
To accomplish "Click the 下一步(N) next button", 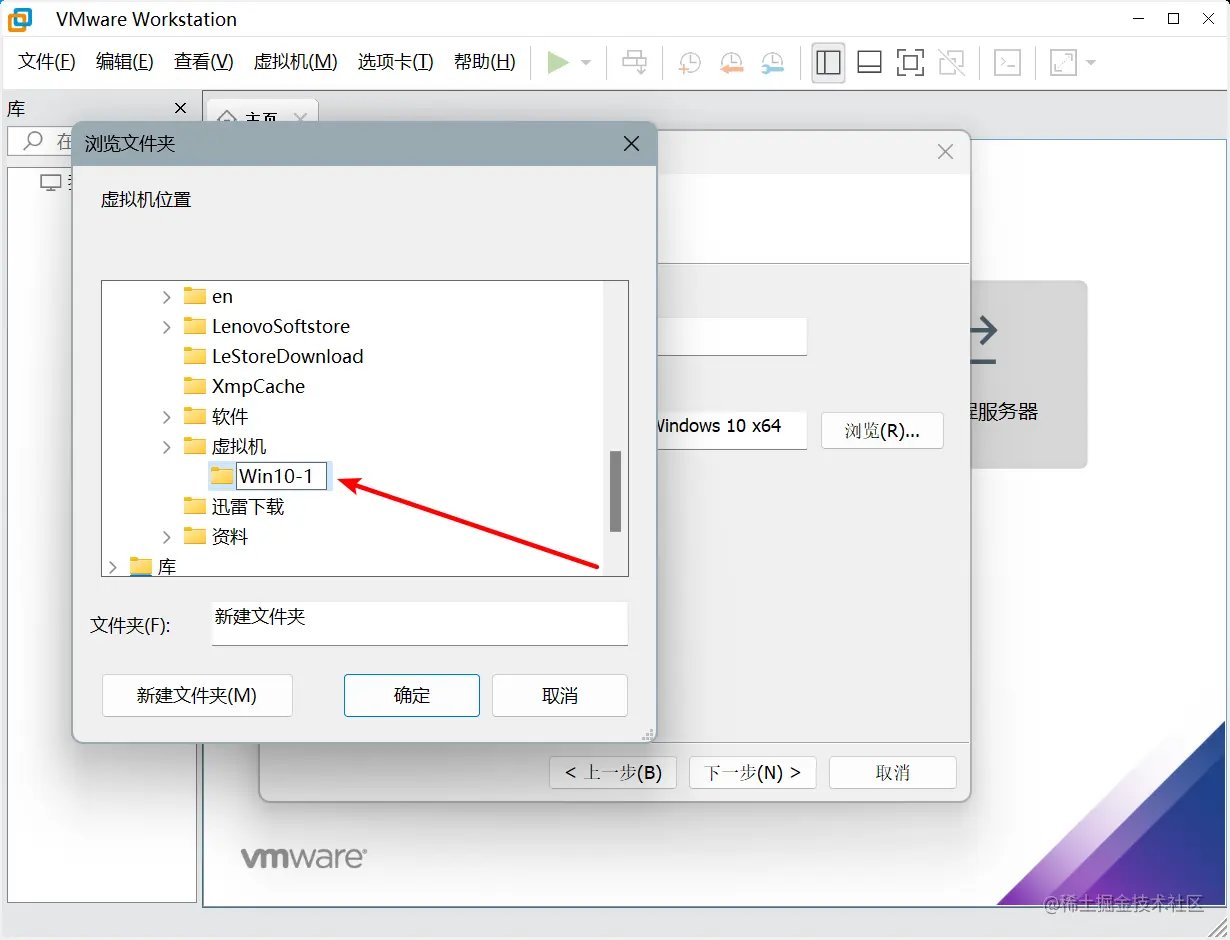I will [753, 773].
